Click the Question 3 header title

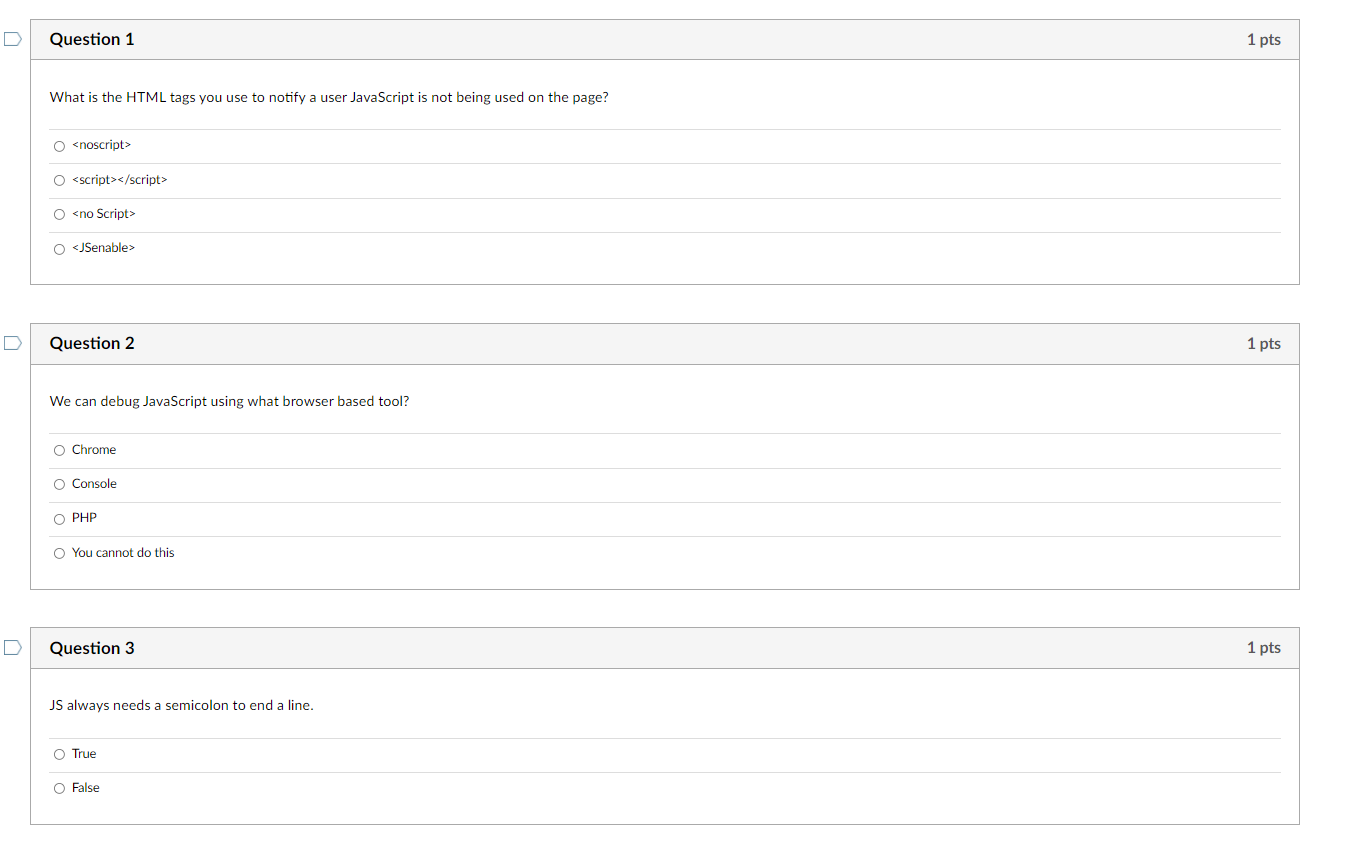(x=92, y=648)
